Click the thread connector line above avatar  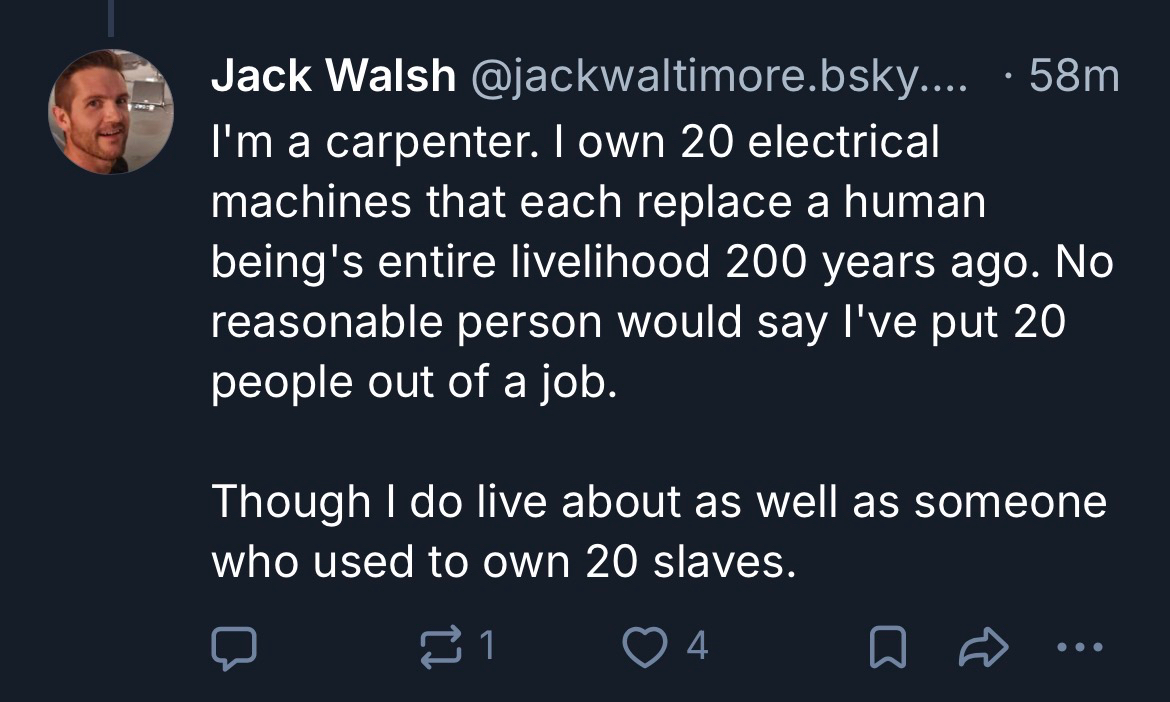point(111,20)
